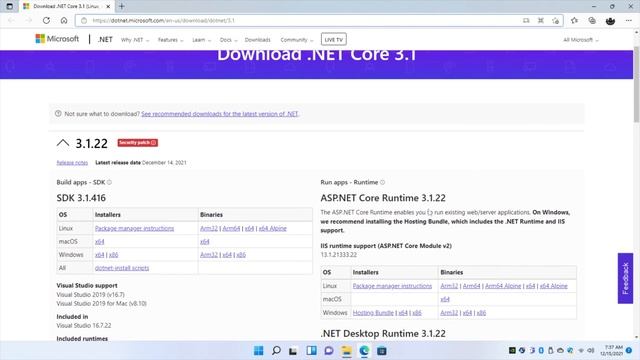The height and width of the screenshot is (360, 640).
Task: Open the Windows Start menu
Action: coord(258,351)
